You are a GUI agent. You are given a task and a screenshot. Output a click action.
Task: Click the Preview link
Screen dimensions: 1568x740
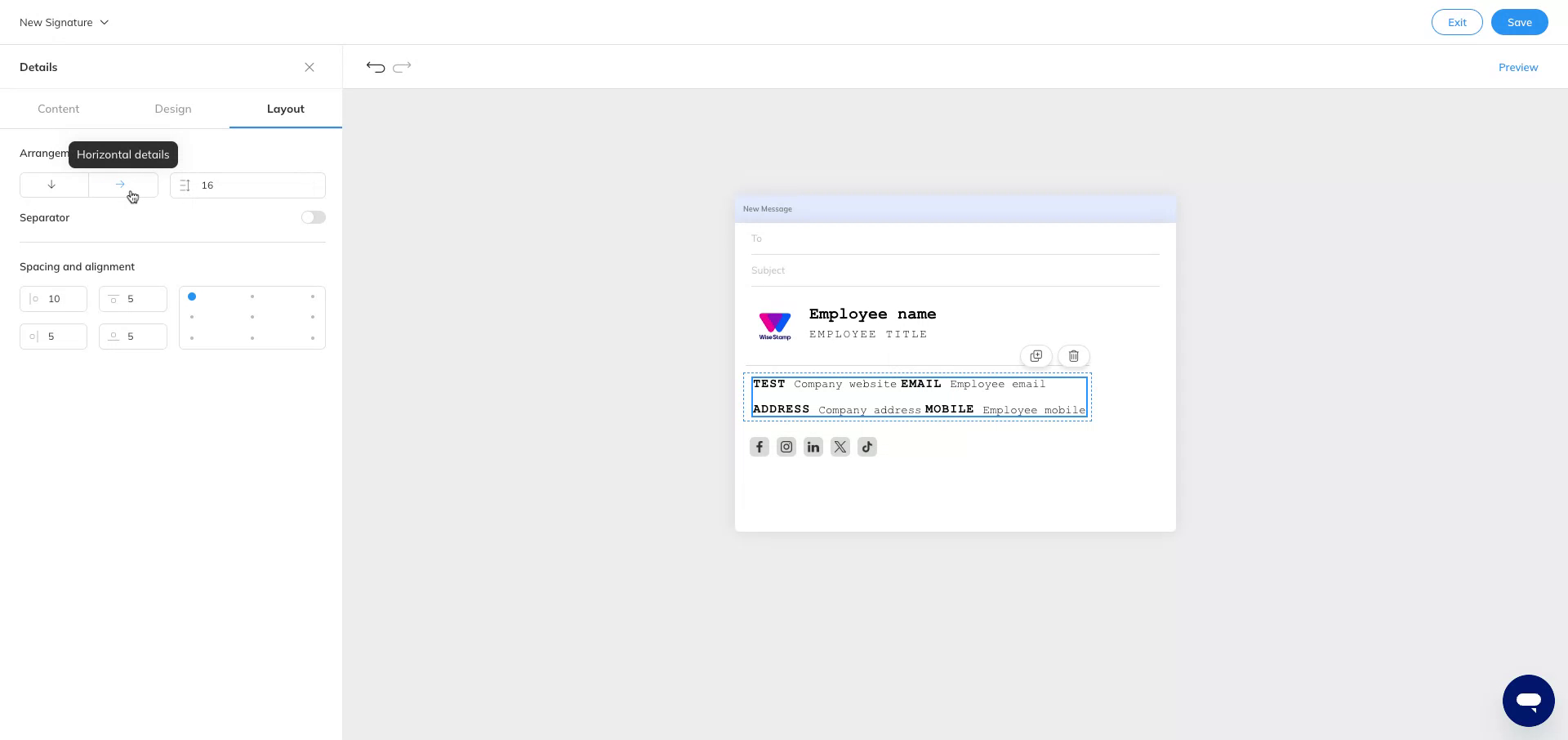coord(1518,67)
